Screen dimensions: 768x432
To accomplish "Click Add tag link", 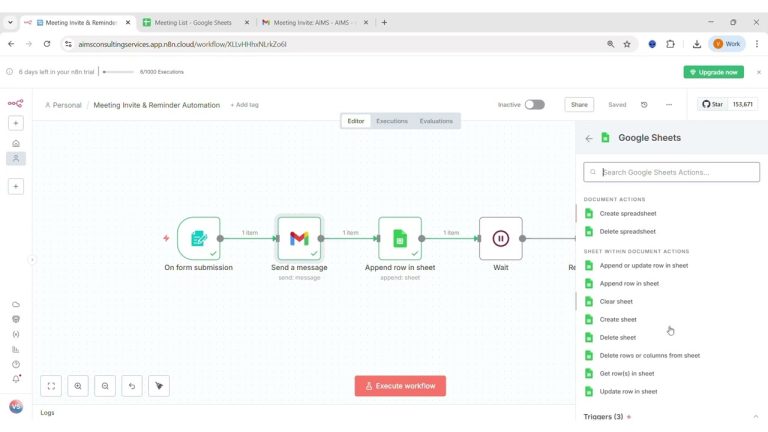I will pos(244,105).
